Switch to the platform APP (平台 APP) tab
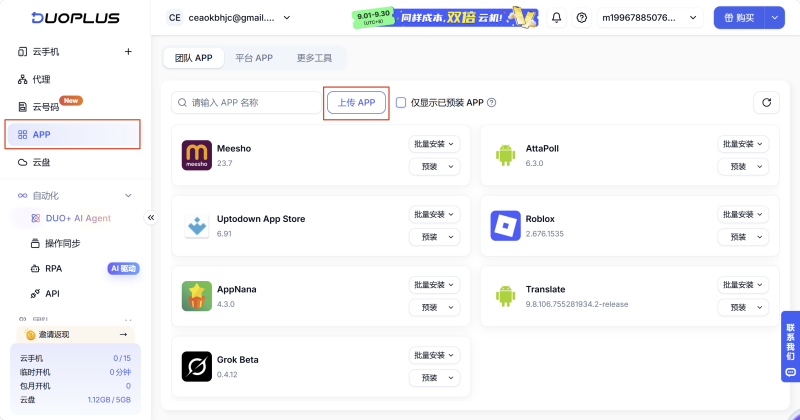 coord(254,58)
